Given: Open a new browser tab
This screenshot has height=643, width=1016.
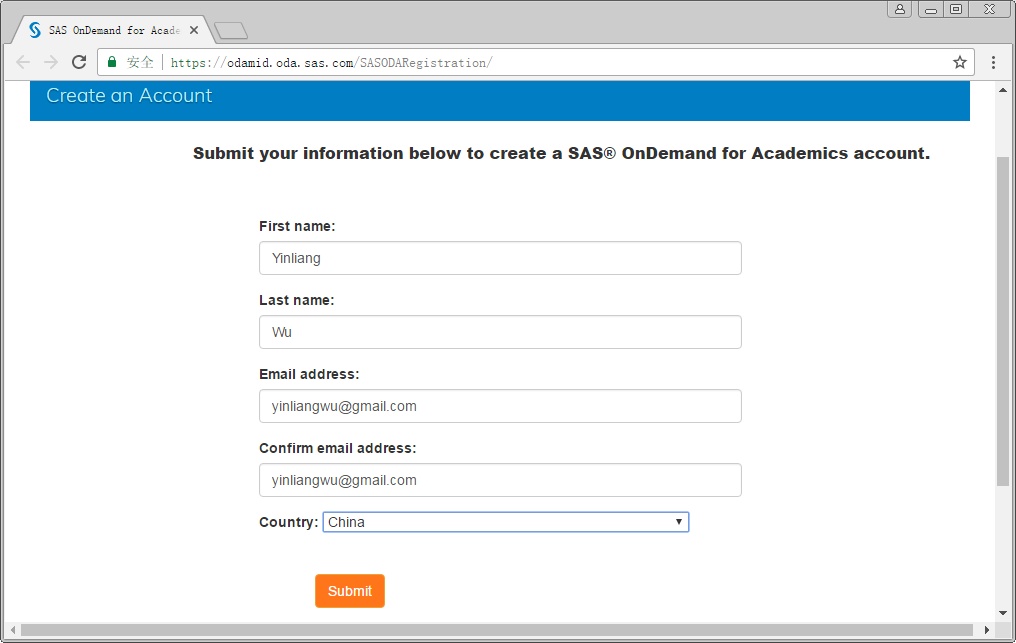Looking at the screenshot, I should click(x=231, y=29).
